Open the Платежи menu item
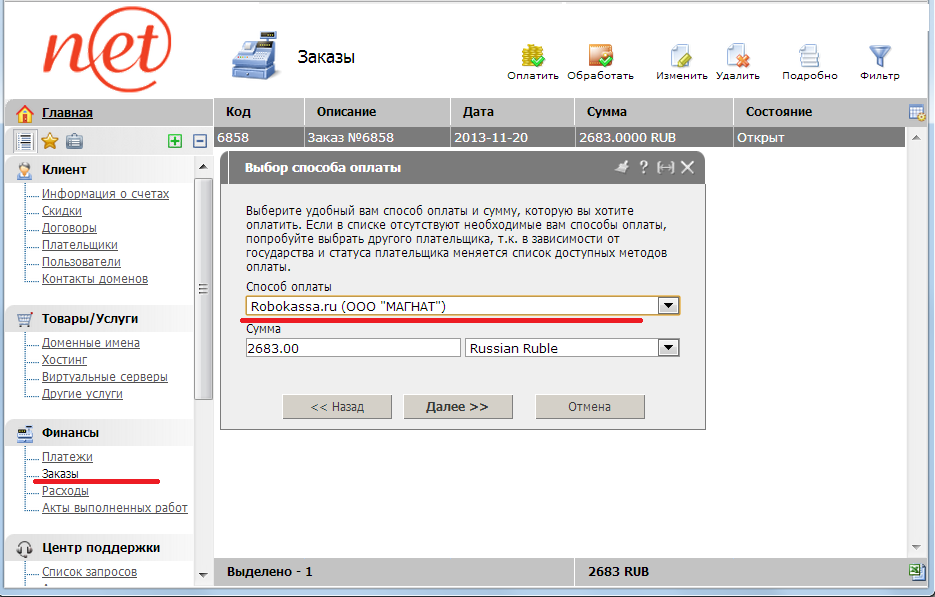Viewport: 935px width, 597px height. (x=67, y=457)
